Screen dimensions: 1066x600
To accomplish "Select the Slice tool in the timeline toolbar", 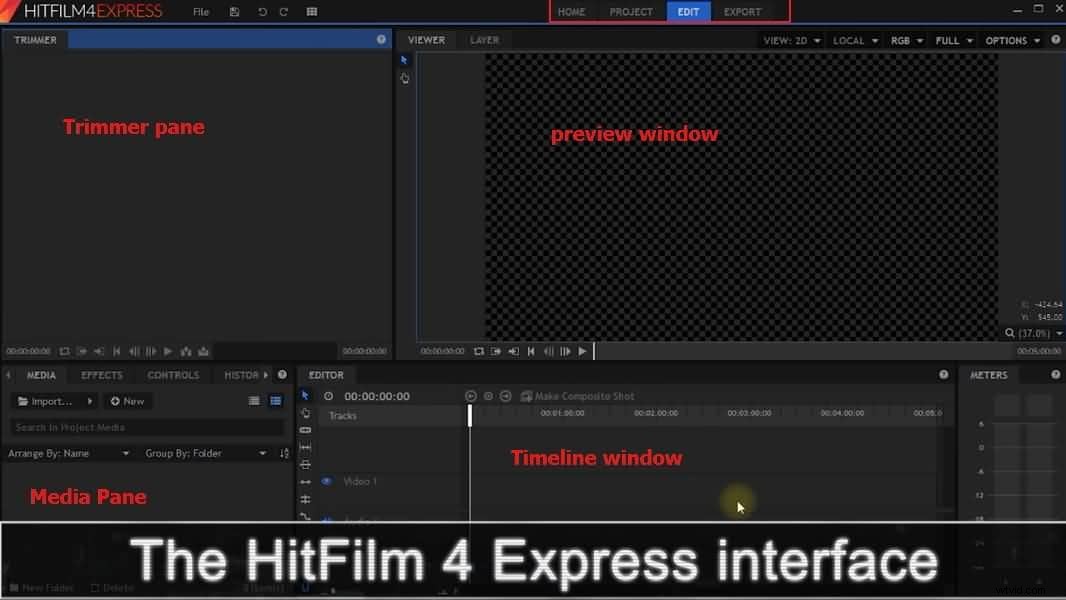I will coord(306,431).
